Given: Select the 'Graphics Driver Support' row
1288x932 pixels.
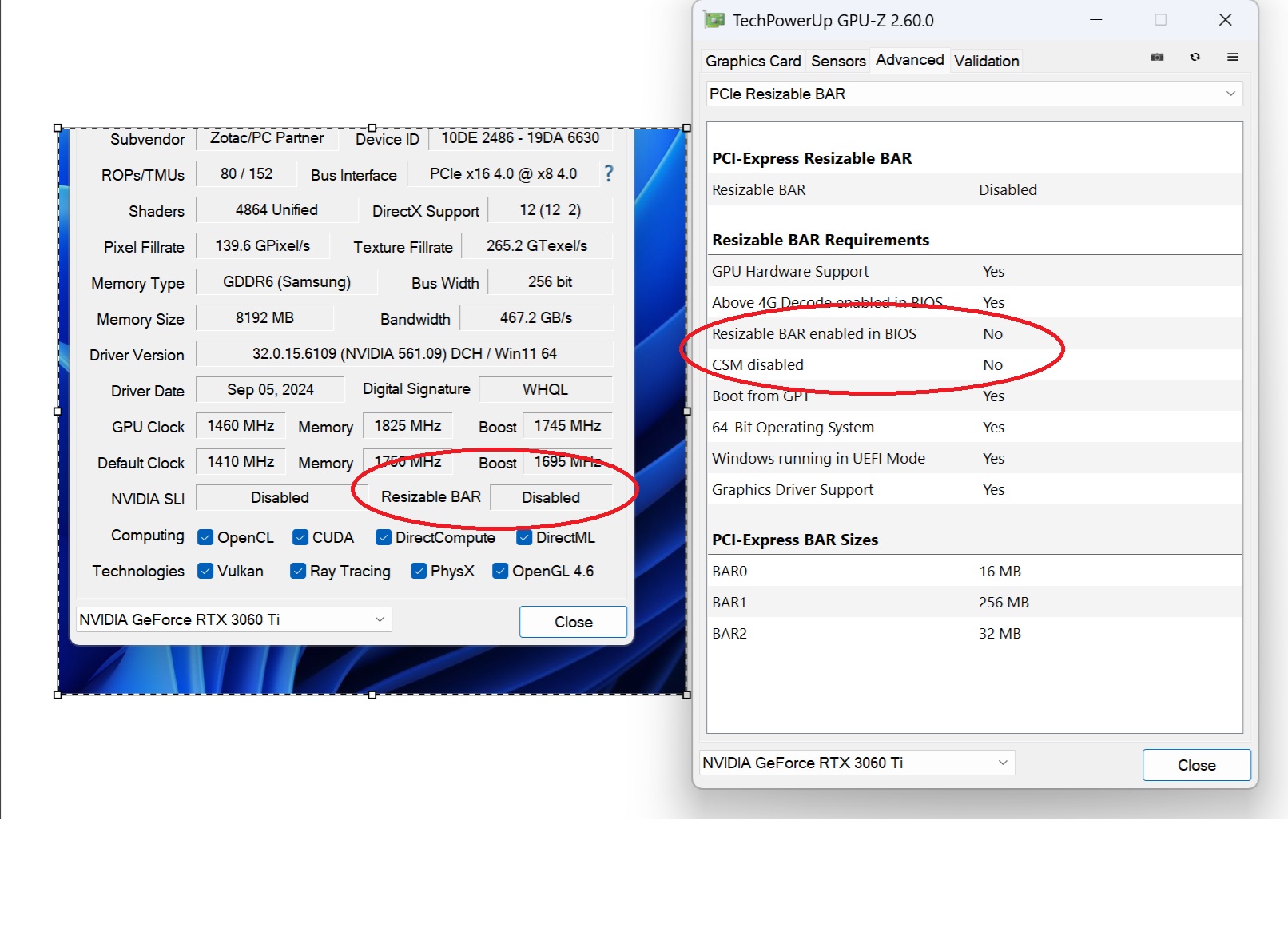Looking at the screenshot, I should 974,489.
